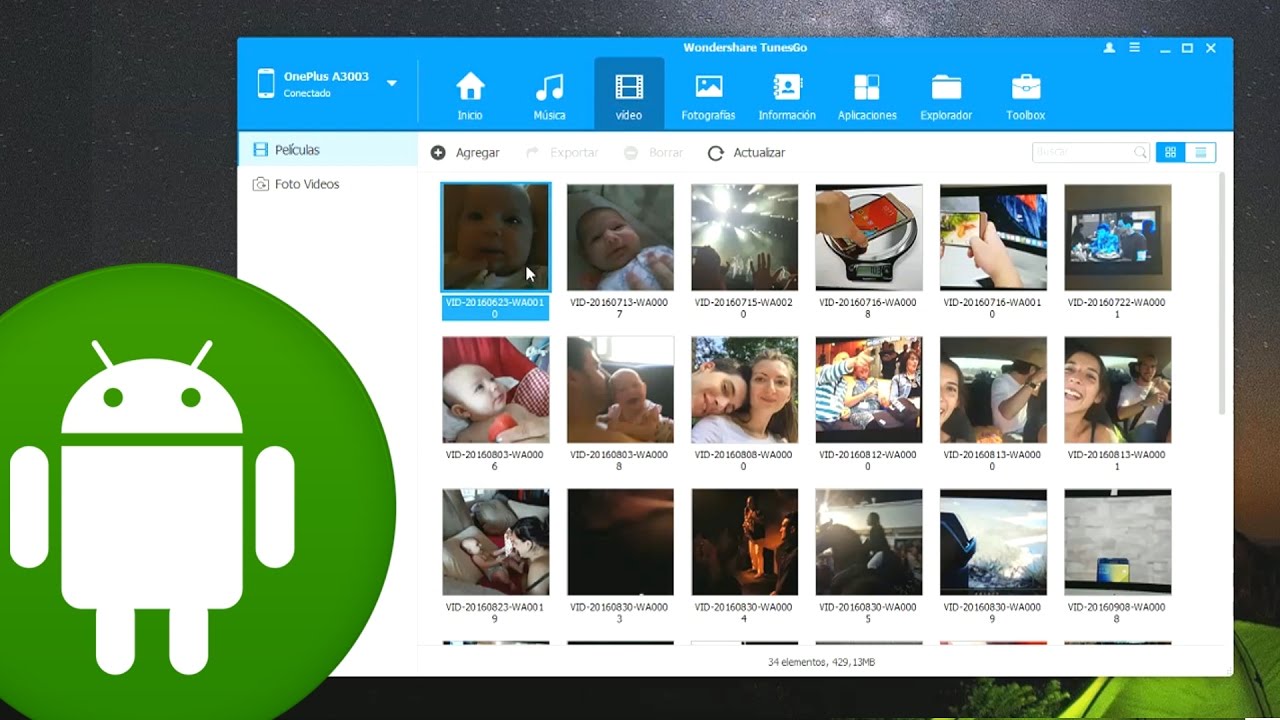Select video VID-20160713-WA0007 thumbnail
The height and width of the screenshot is (720, 1280).
click(x=620, y=237)
